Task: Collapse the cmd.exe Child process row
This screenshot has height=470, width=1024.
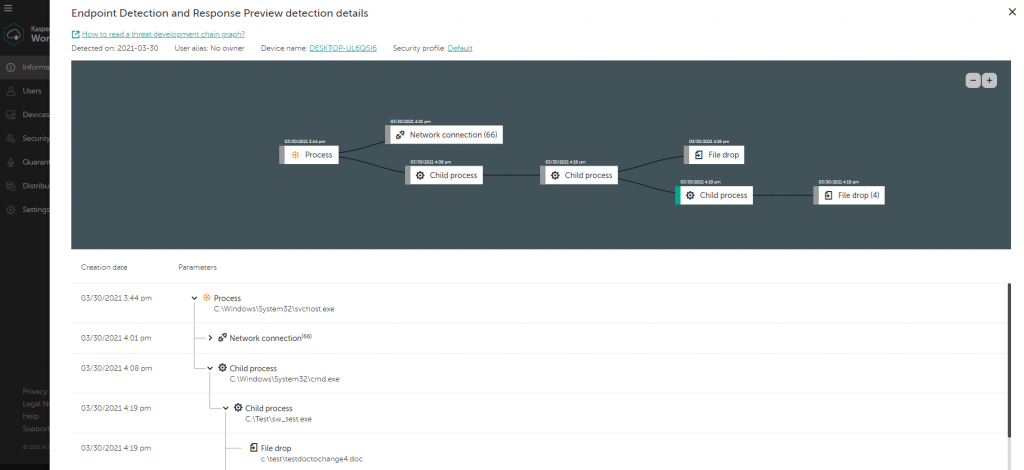Action: [x=210, y=368]
